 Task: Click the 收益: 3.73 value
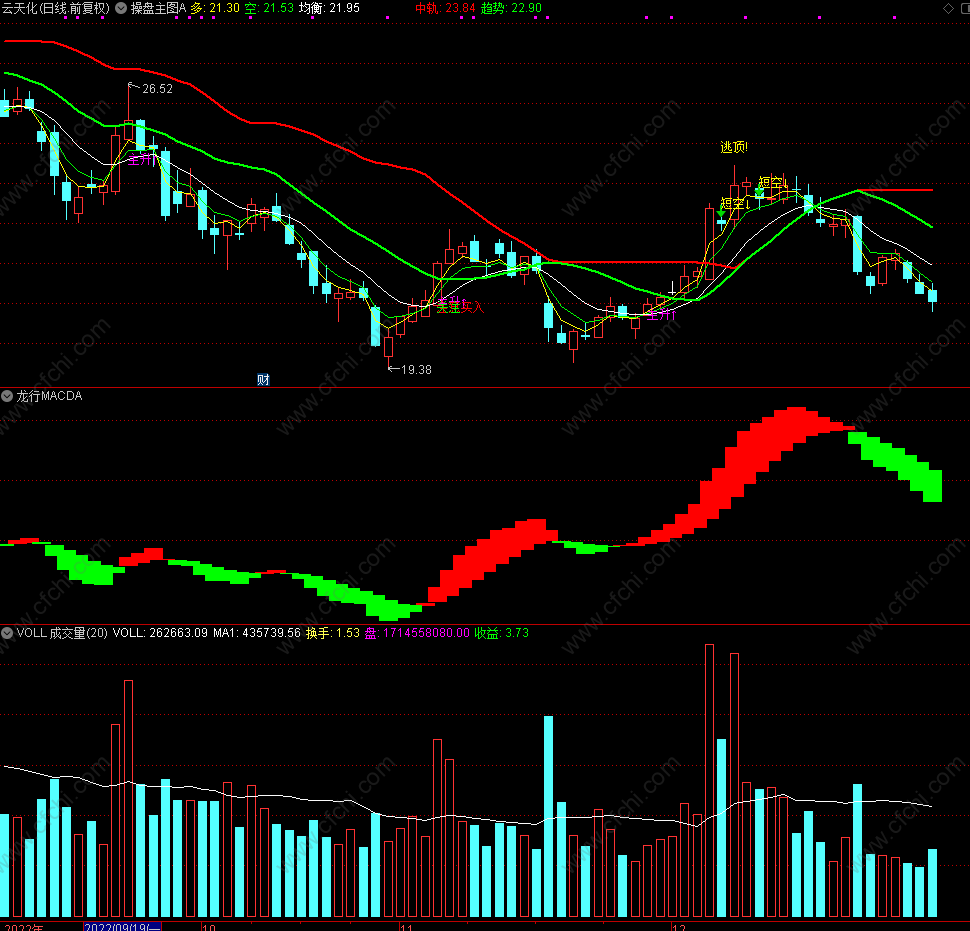tap(502, 633)
